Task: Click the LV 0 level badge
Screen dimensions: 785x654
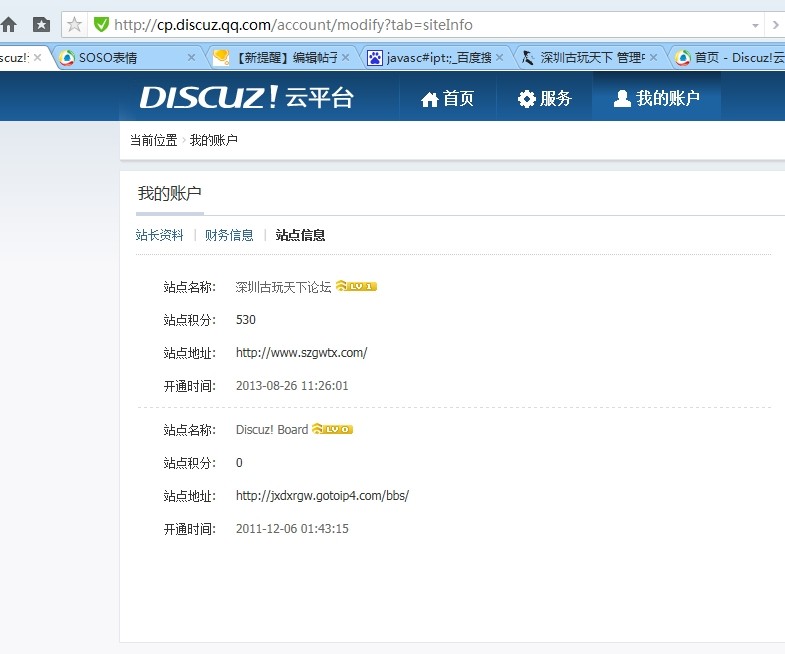Action: pyautogui.click(x=332, y=429)
